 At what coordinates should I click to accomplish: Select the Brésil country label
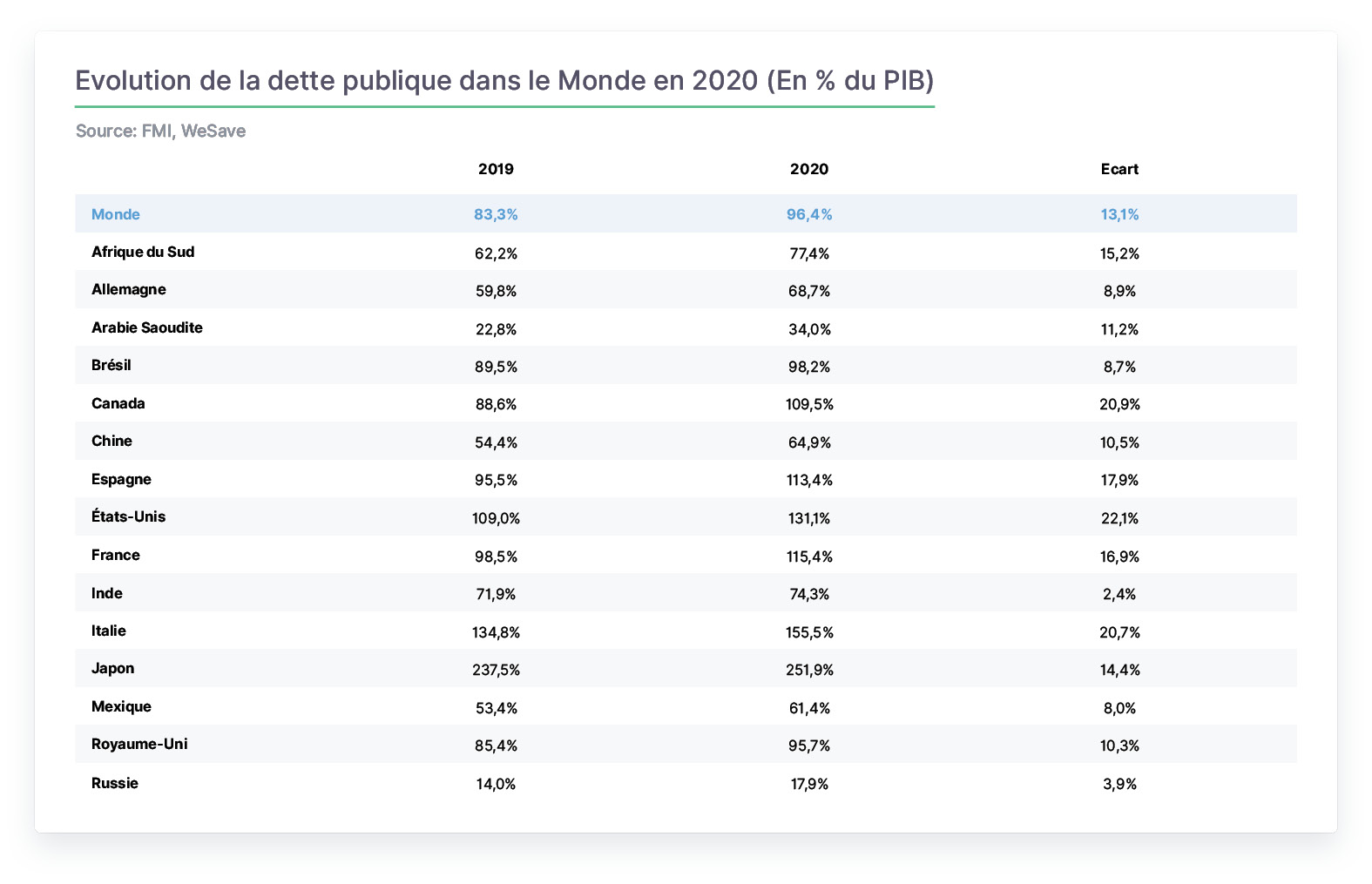(112, 365)
